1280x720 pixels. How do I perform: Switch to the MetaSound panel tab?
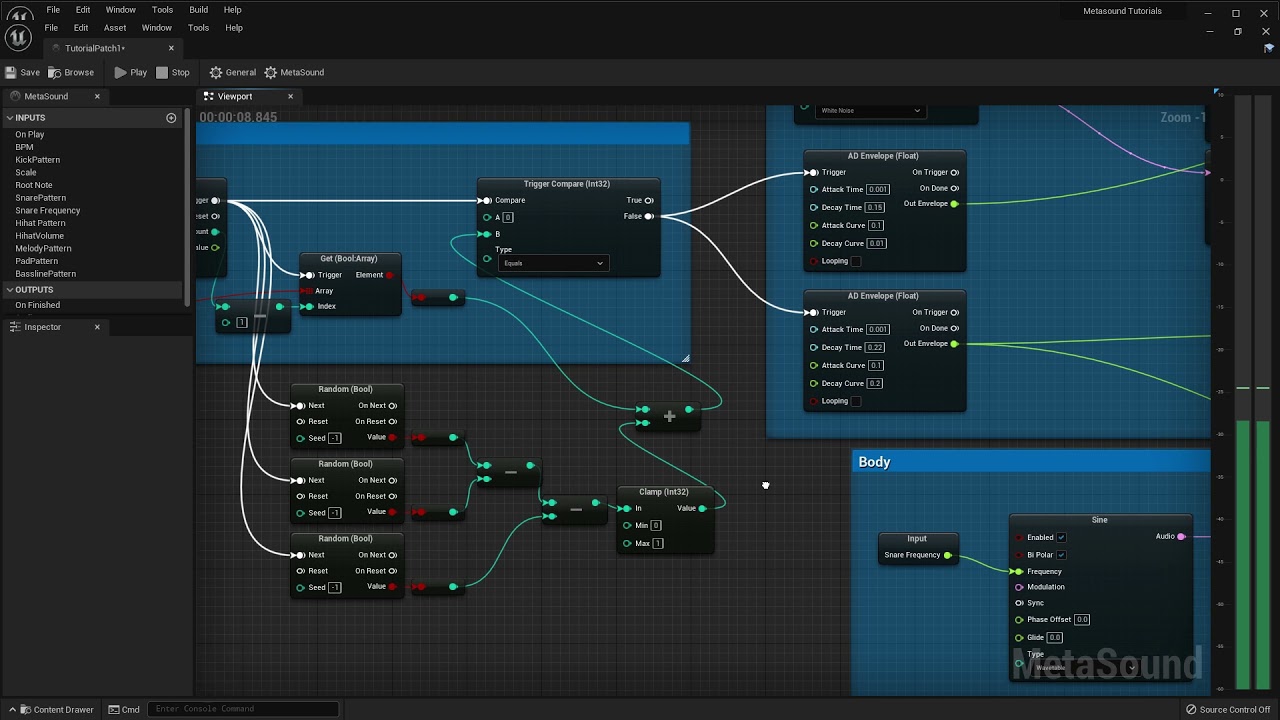pos(46,96)
